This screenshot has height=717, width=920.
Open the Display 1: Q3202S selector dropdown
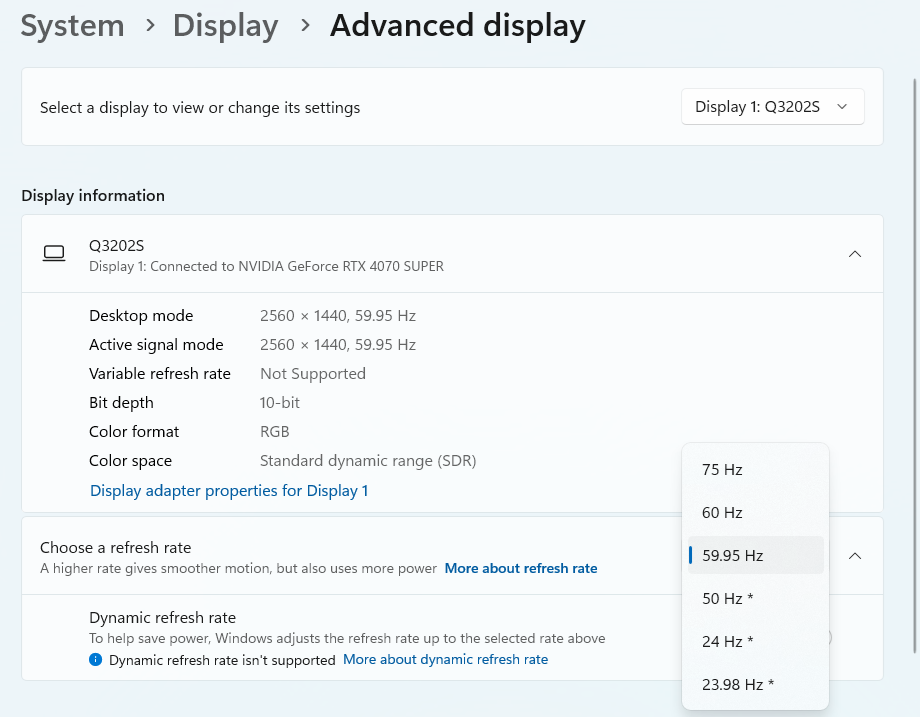point(772,107)
